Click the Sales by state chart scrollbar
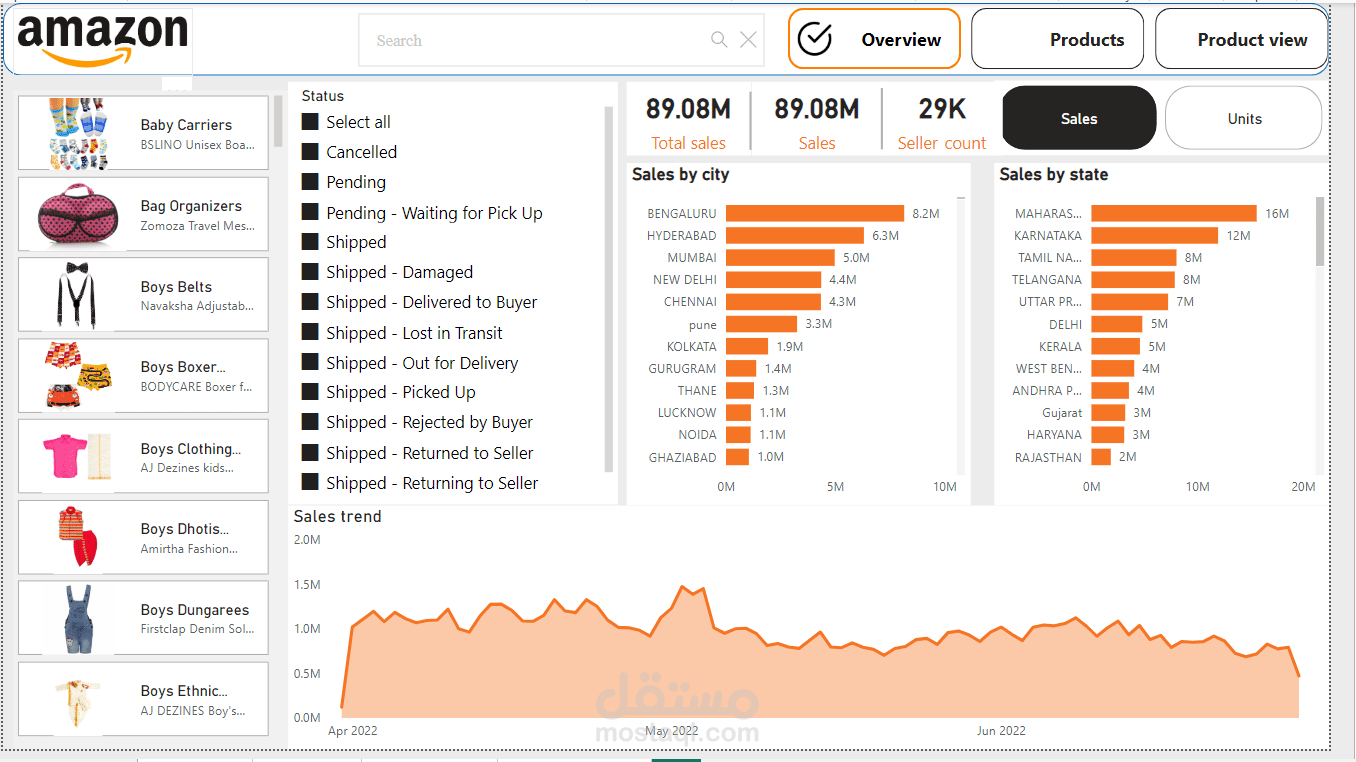Viewport: 1356px width, 762px height. pyautogui.click(x=1320, y=231)
